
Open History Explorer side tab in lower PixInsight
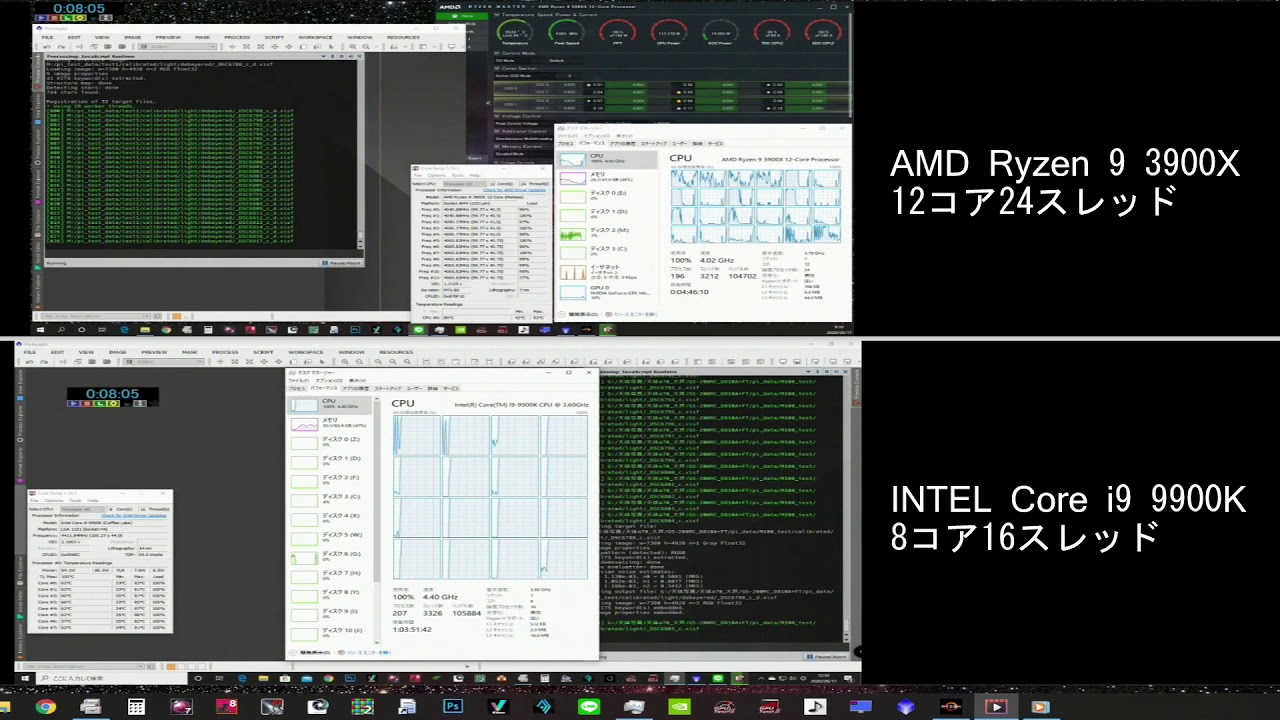tap(20, 640)
